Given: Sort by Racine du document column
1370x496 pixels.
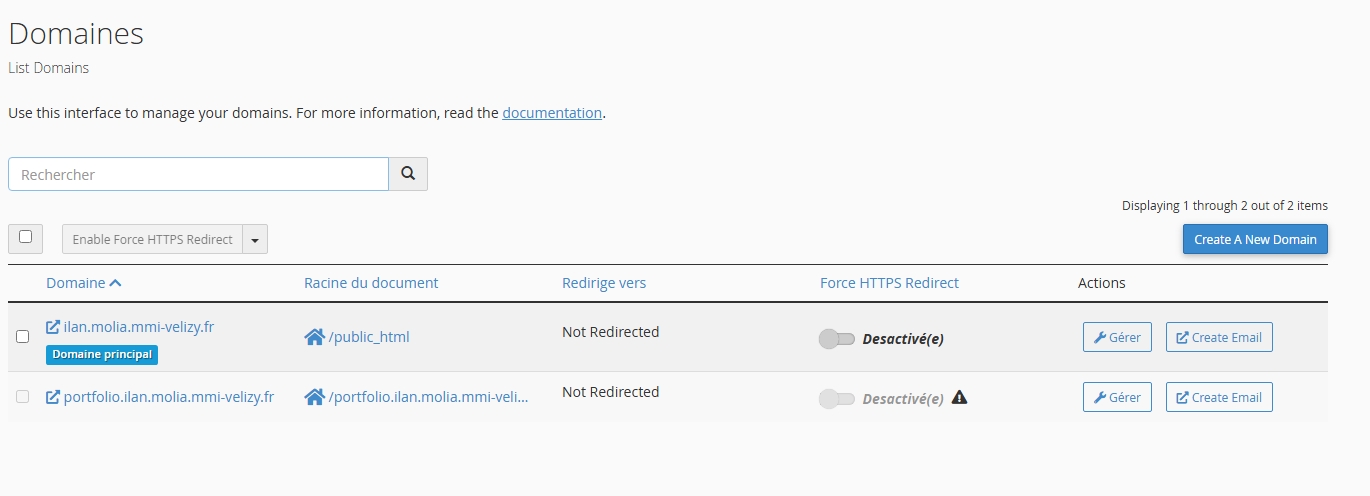Looking at the screenshot, I should [x=371, y=283].
